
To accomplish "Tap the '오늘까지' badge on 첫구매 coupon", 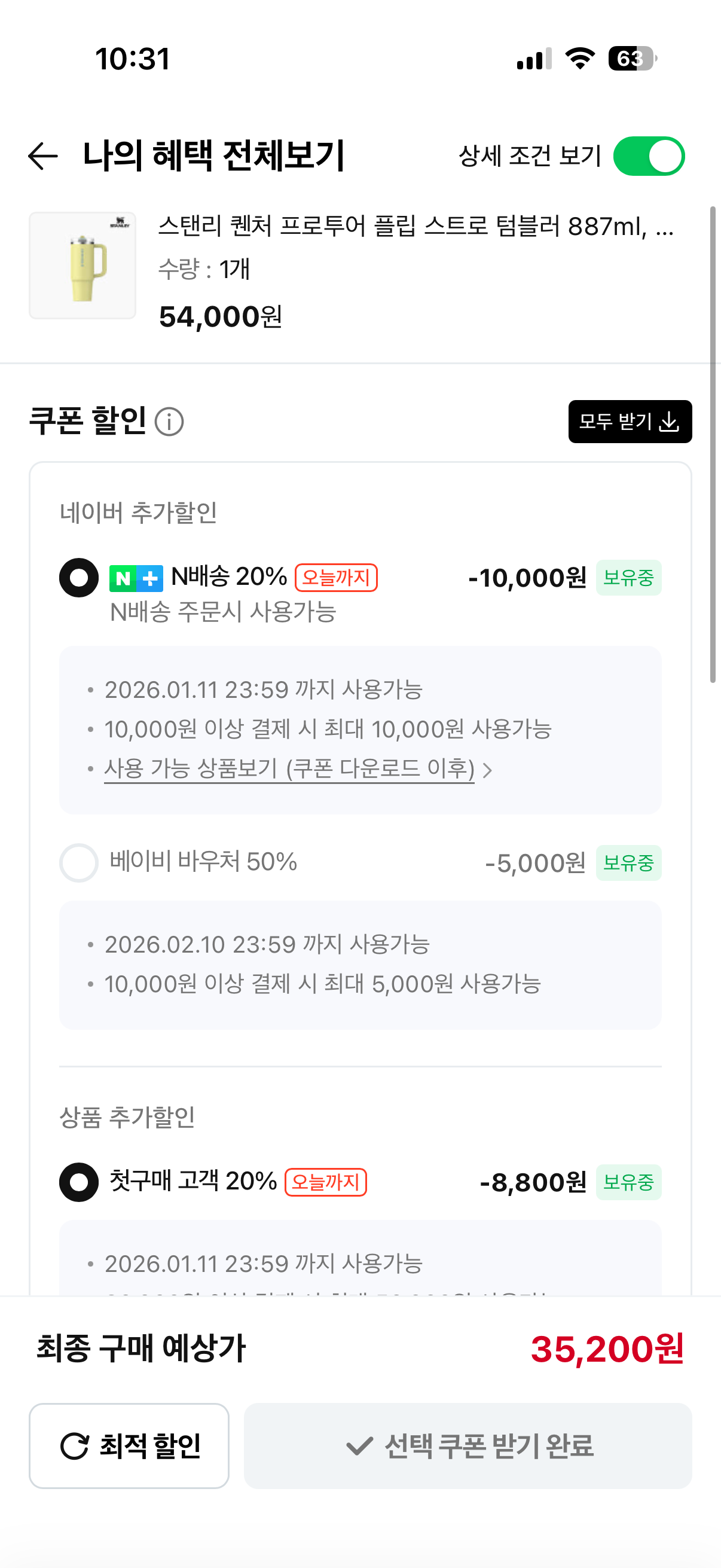I will coord(325,1182).
